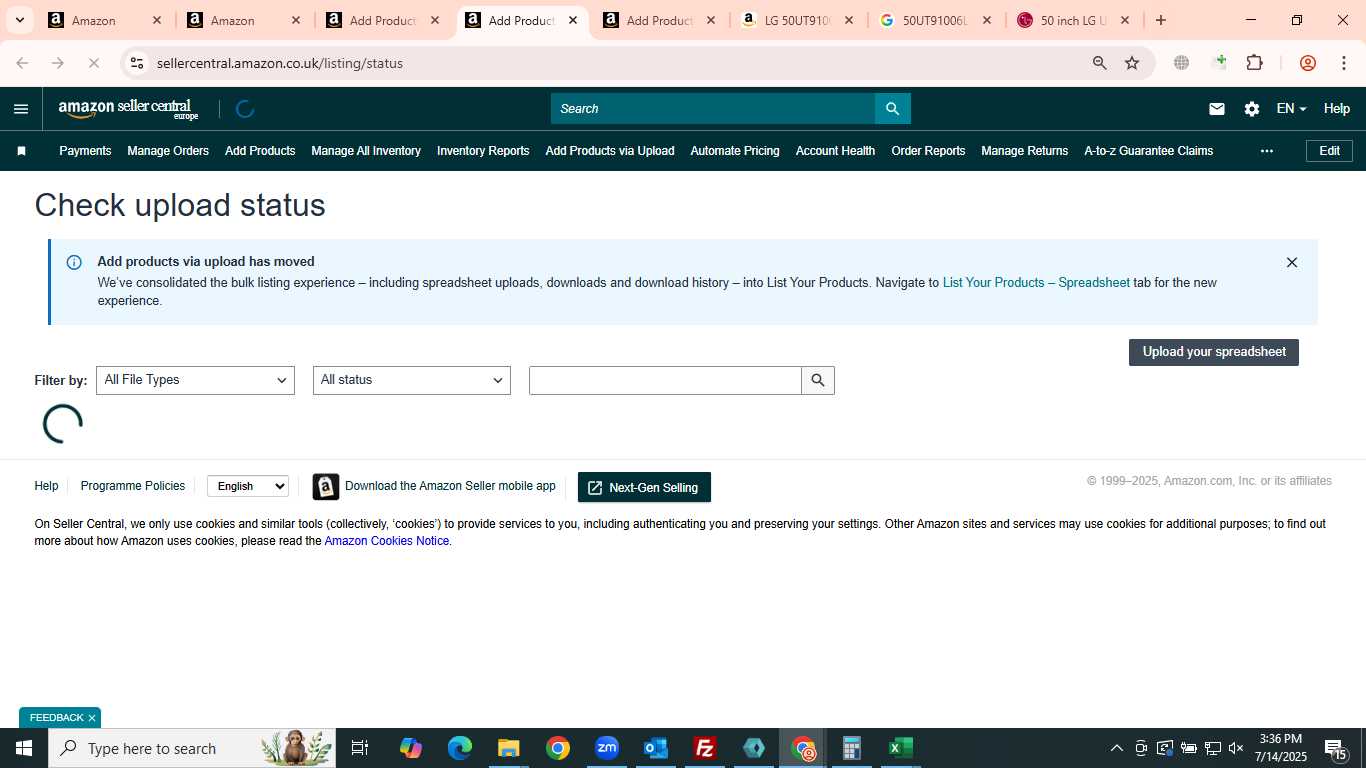The image size is (1366, 768).
Task: Open Order Reports
Action: coord(928,151)
